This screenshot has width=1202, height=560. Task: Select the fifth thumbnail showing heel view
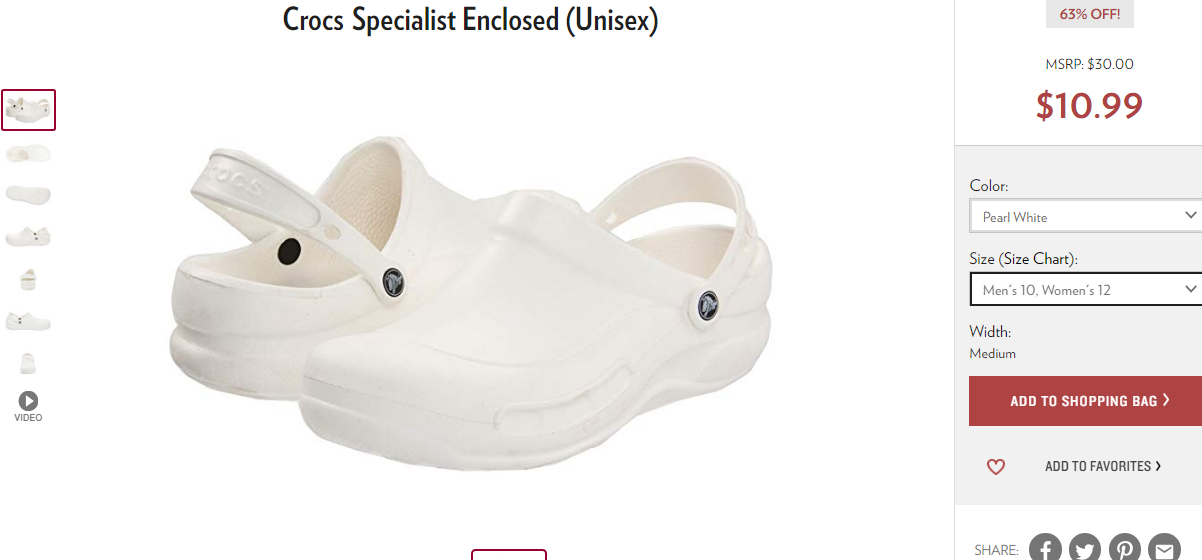[x=28, y=279]
